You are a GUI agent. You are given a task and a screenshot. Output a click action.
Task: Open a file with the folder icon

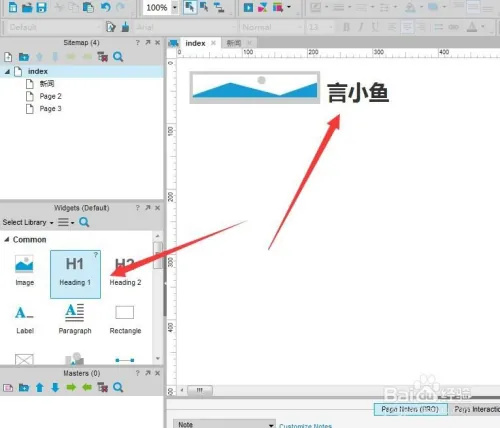coord(27,7)
